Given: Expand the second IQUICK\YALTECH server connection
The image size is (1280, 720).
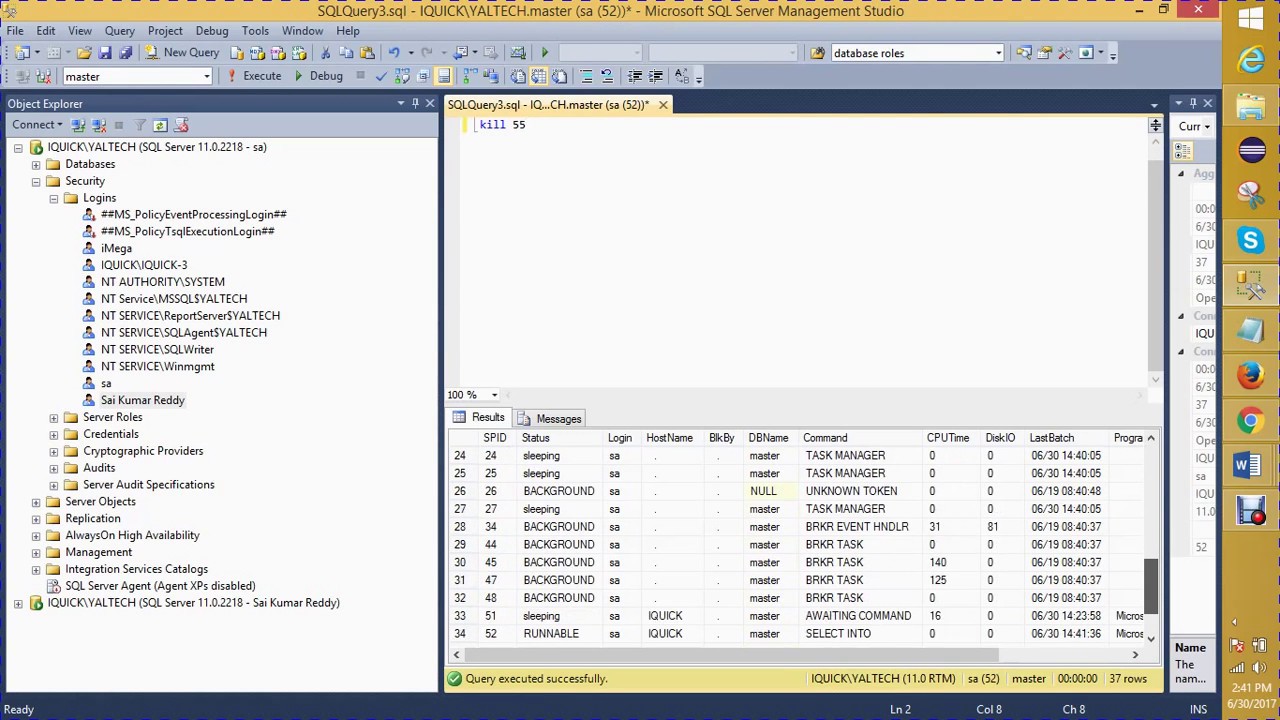Looking at the screenshot, I should click(x=18, y=603).
